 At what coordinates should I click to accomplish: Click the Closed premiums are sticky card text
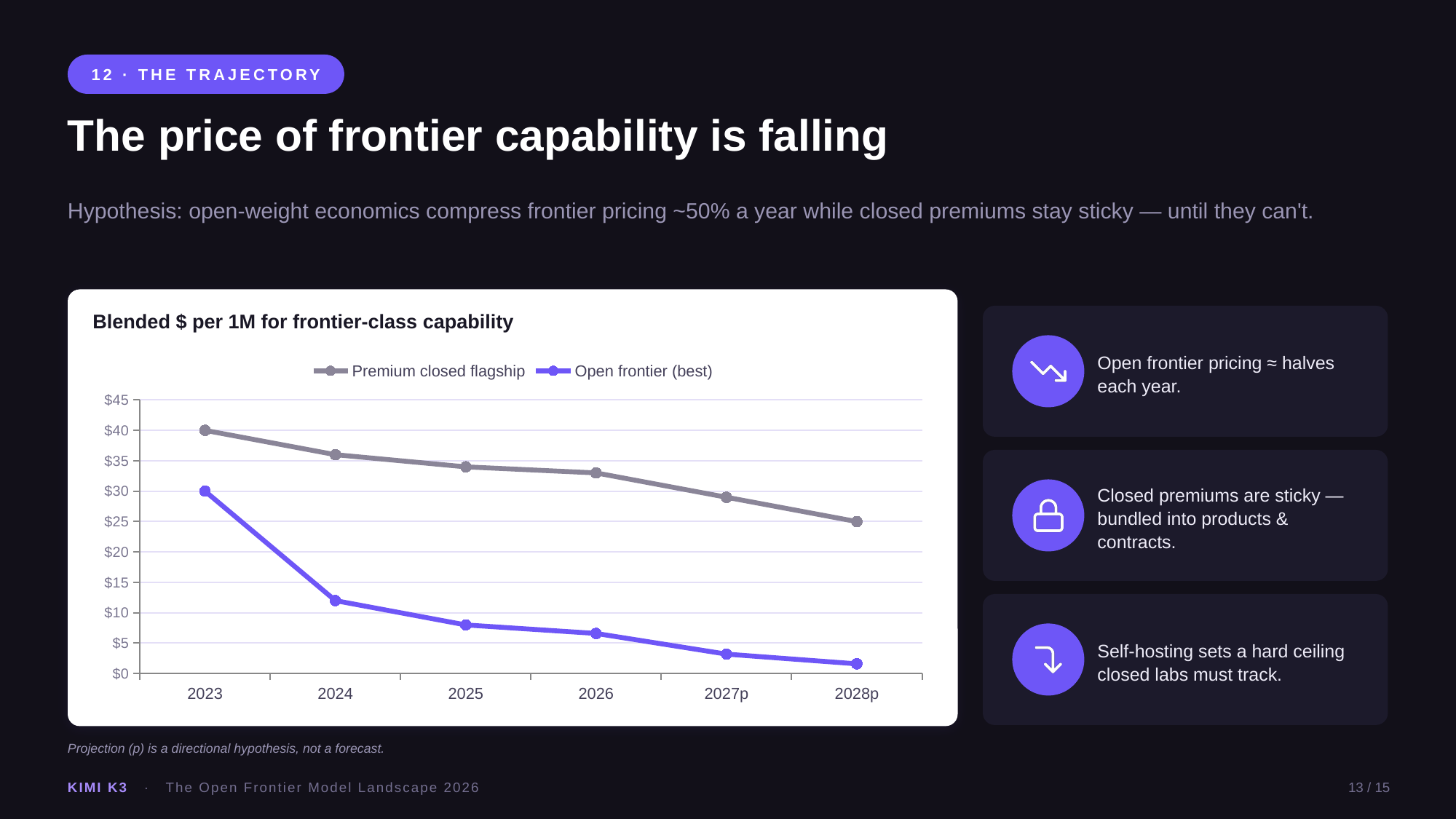pyautogui.click(x=1220, y=518)
